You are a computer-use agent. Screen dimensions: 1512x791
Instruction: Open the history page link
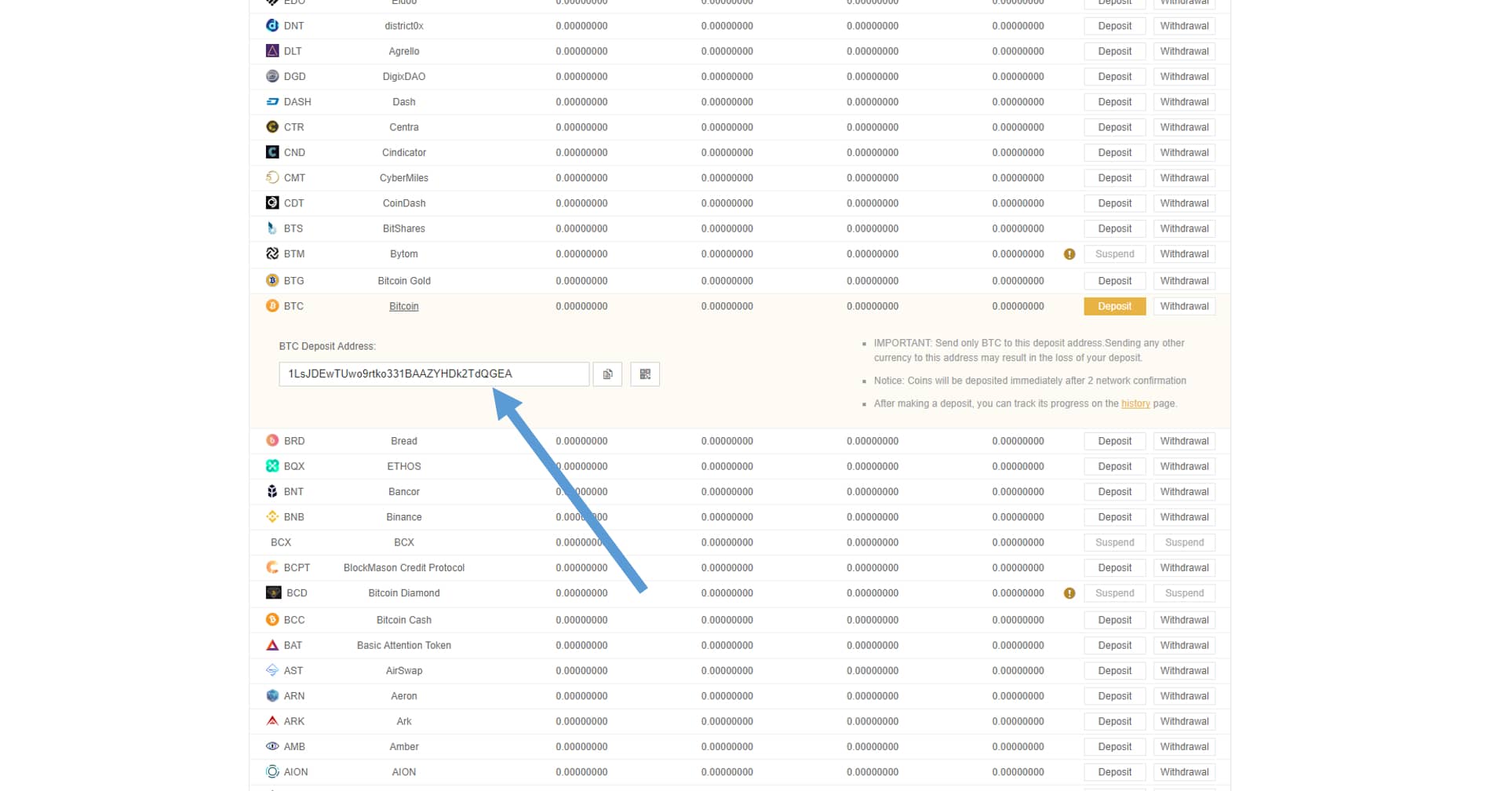1135,404
